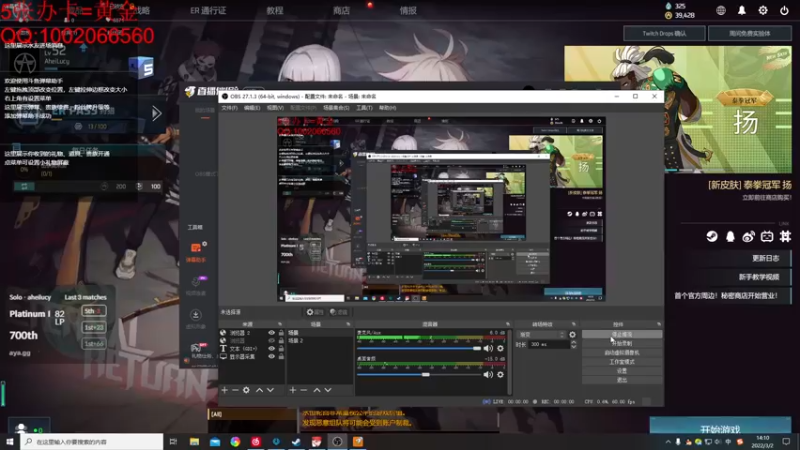800x450 pixels.
Task: Show hidden system tray icons chevron
Action: coord(668,442)
